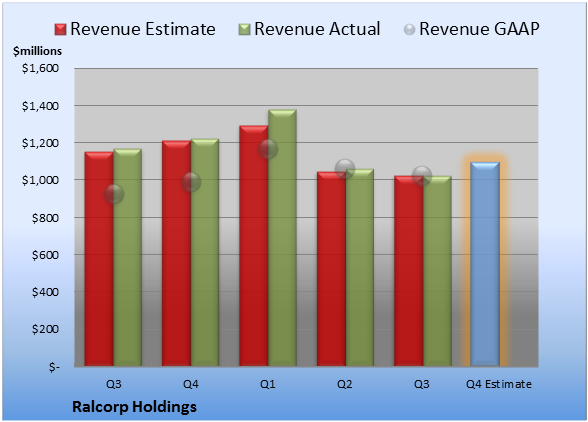Select the green actual bar for Q4
The image size is (588, 422).
205,252
